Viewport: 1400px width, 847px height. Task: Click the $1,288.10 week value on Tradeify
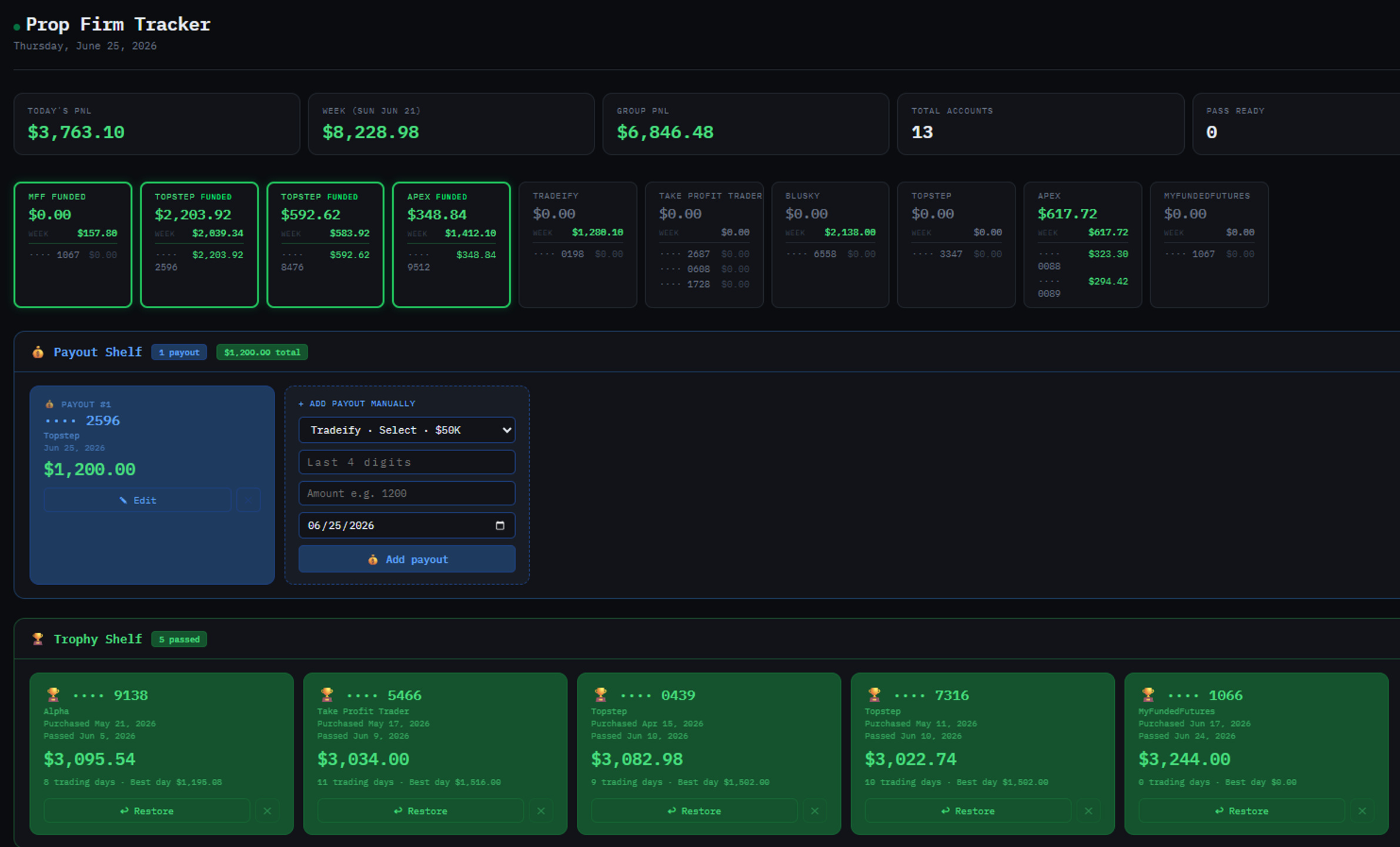tap(597, 232)
